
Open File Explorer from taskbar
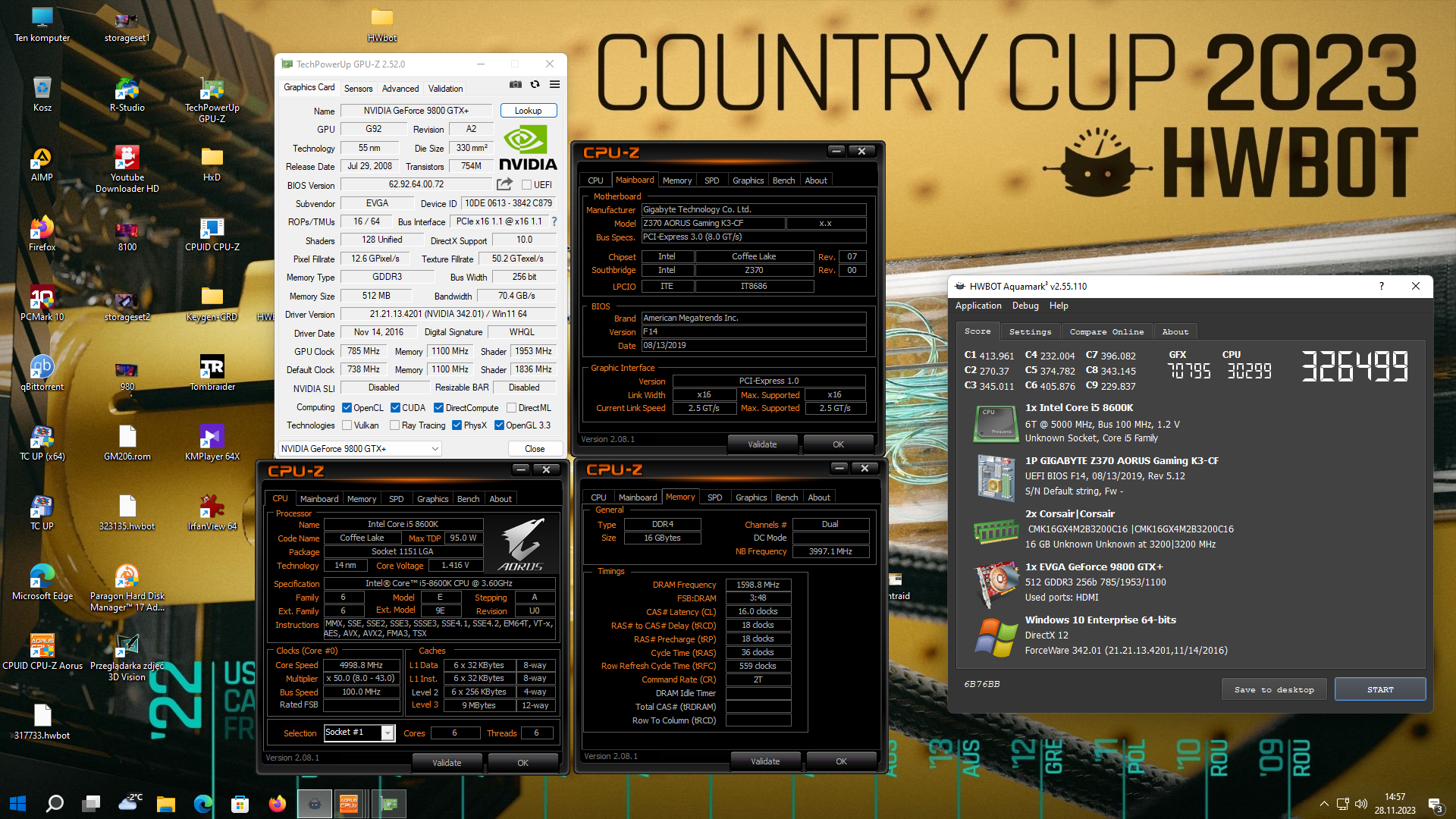[165, 803]
